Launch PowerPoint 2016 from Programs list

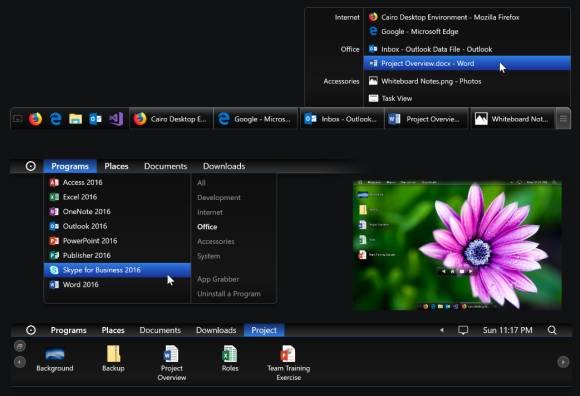coord(117,241)
